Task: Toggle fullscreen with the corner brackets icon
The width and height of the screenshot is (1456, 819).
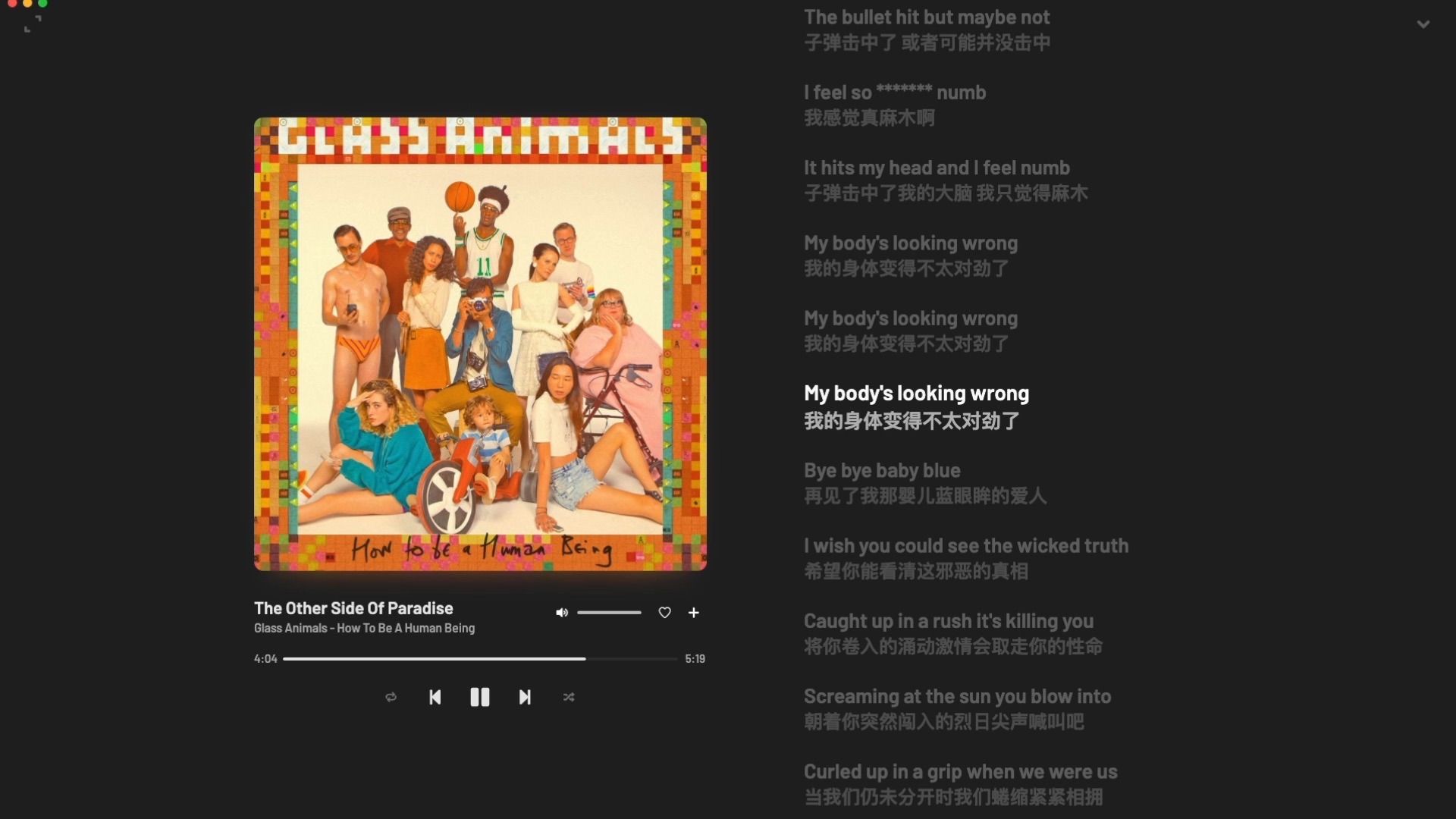Action: (x=33, y=25)
